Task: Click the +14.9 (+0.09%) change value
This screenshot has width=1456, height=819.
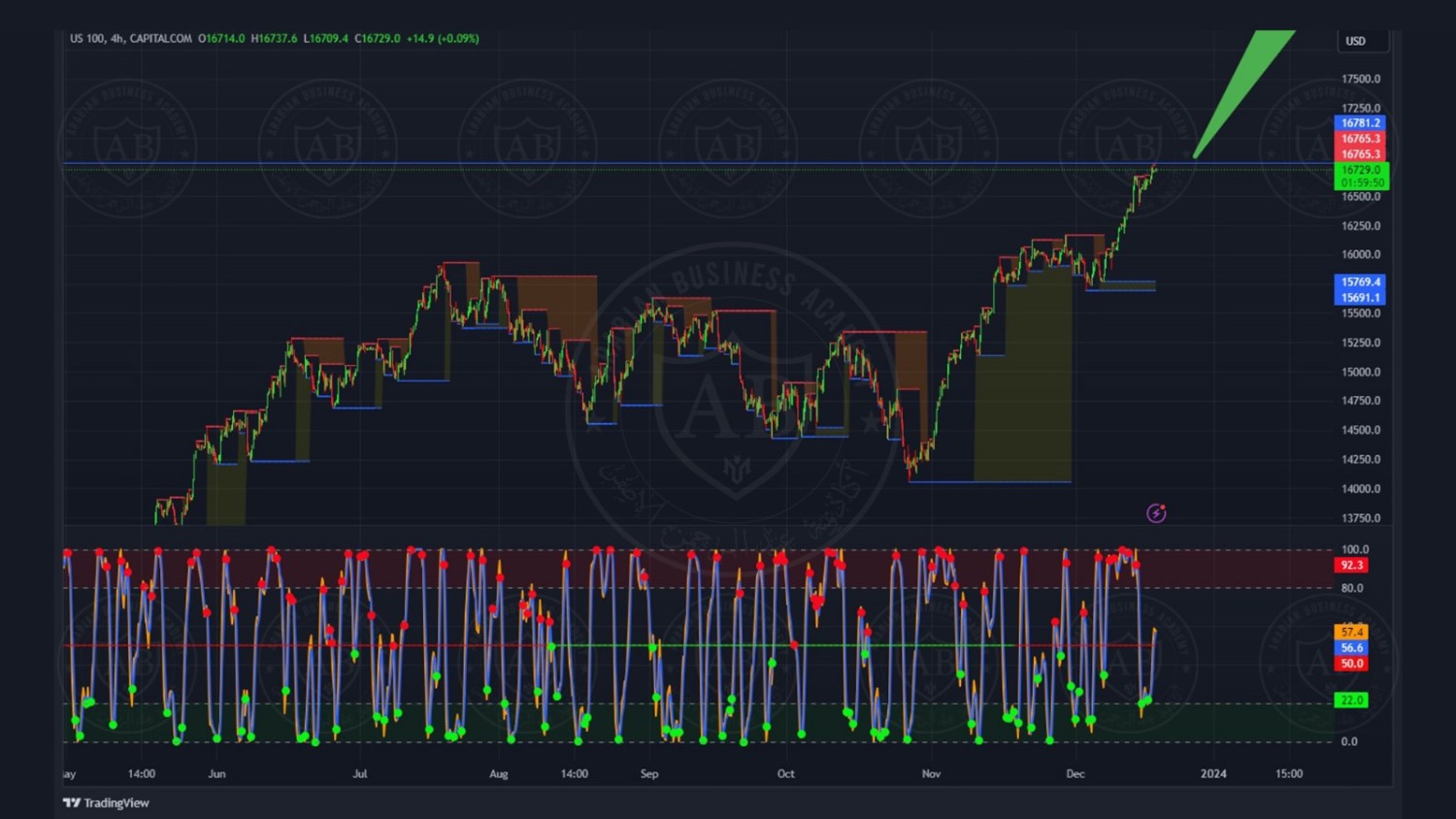Action: (443, 39)
